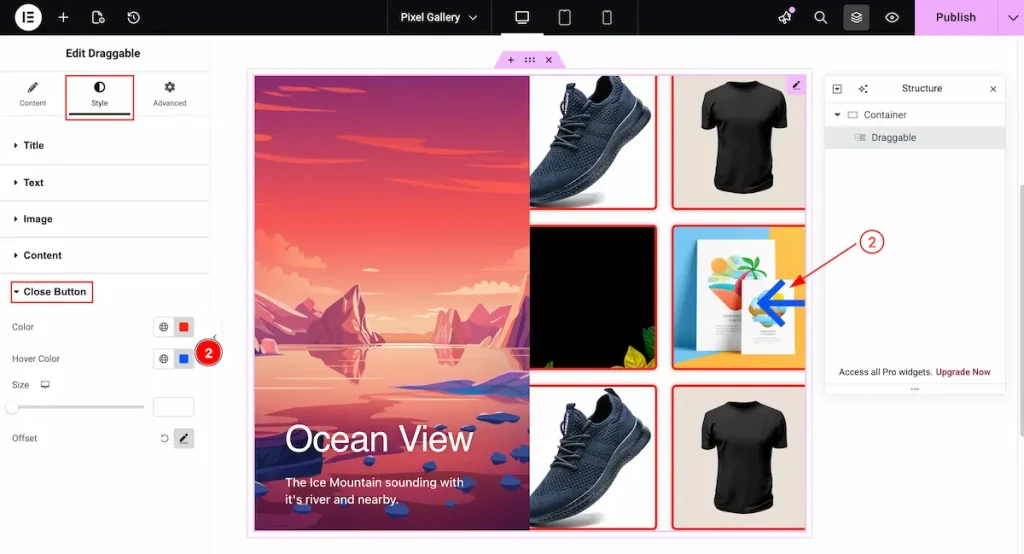Switch to the Content tab

(32, 95)
